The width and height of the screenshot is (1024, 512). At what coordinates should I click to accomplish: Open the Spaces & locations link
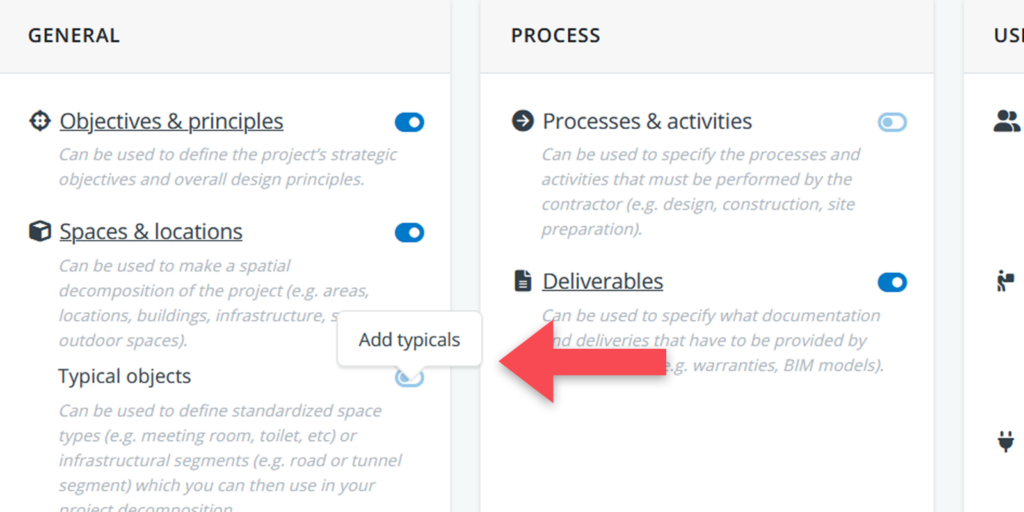coord(151,232)
